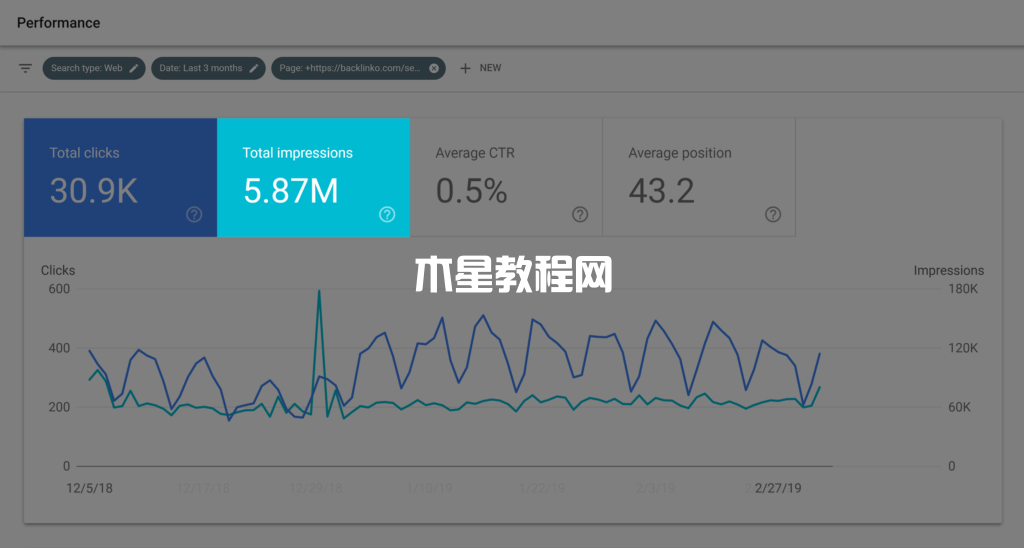The width and height of the screenshot is (1024, 548).
Task: Open help icon on Average position card
Action: pos(773,214)
